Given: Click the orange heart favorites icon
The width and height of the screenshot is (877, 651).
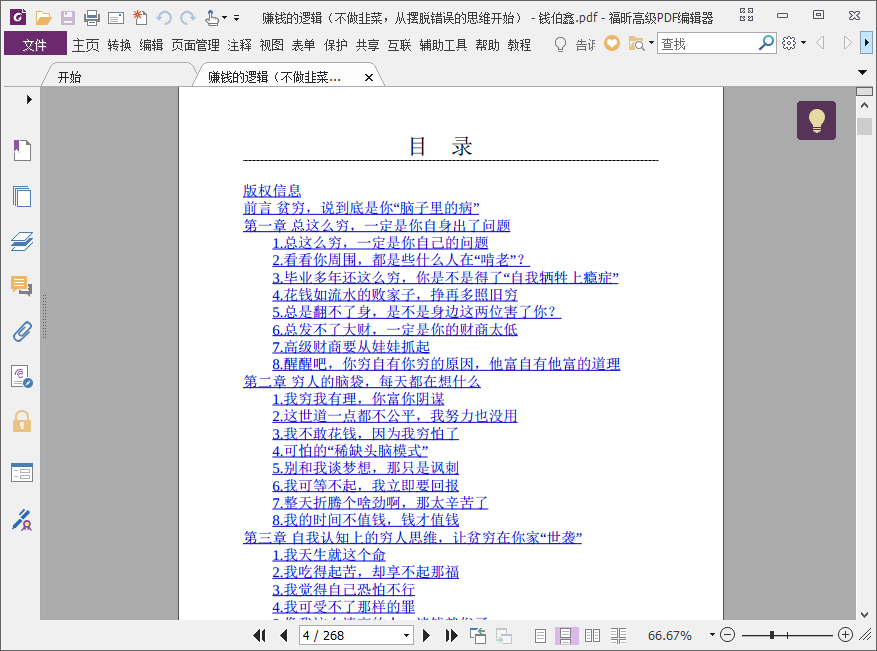Looking at the screenshot, I should 612,43.
